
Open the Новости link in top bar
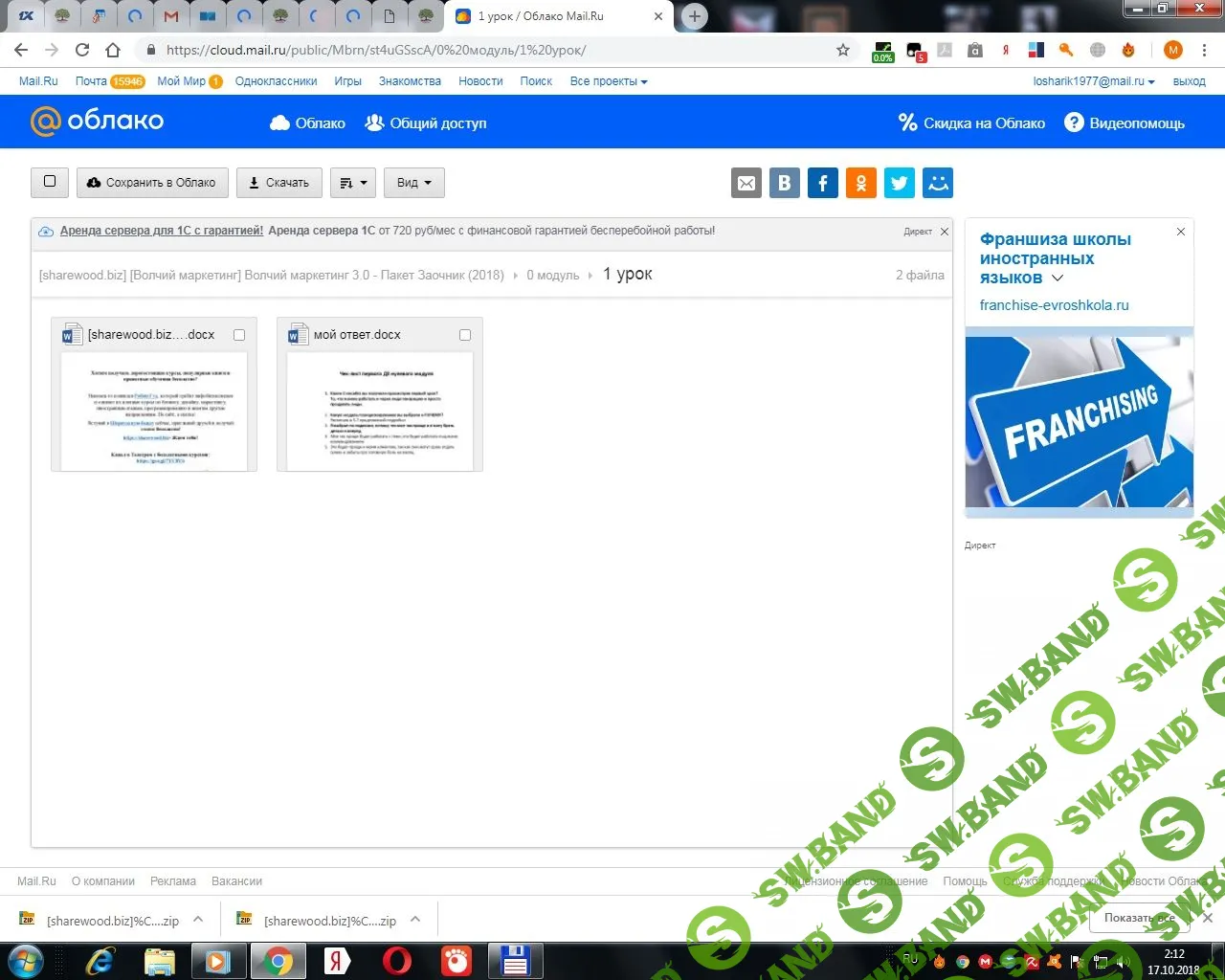click(x=480, y=81)
